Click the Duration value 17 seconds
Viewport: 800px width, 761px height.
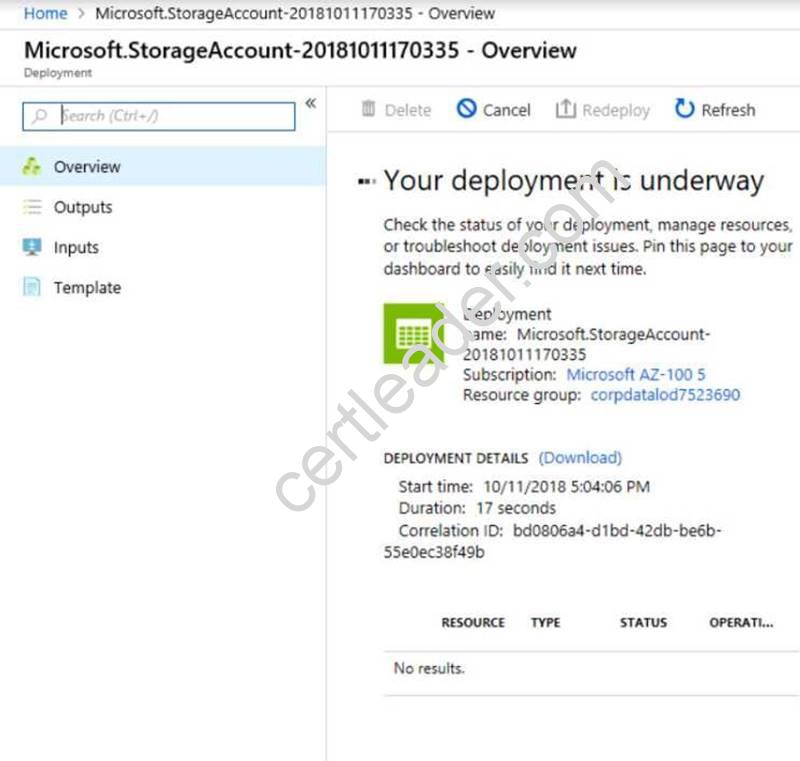point(516,508)
